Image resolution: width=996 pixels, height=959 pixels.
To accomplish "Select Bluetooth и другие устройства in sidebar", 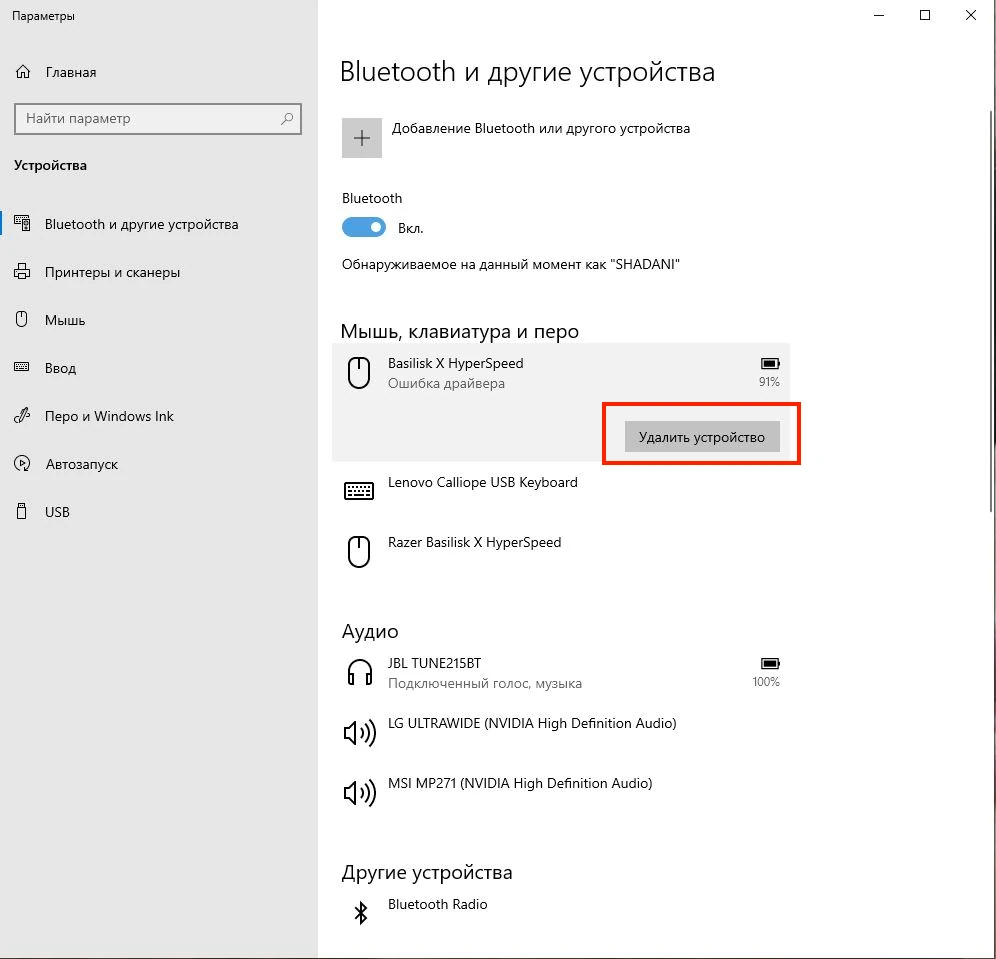I will pyautogui.click(x=141, y=224).
